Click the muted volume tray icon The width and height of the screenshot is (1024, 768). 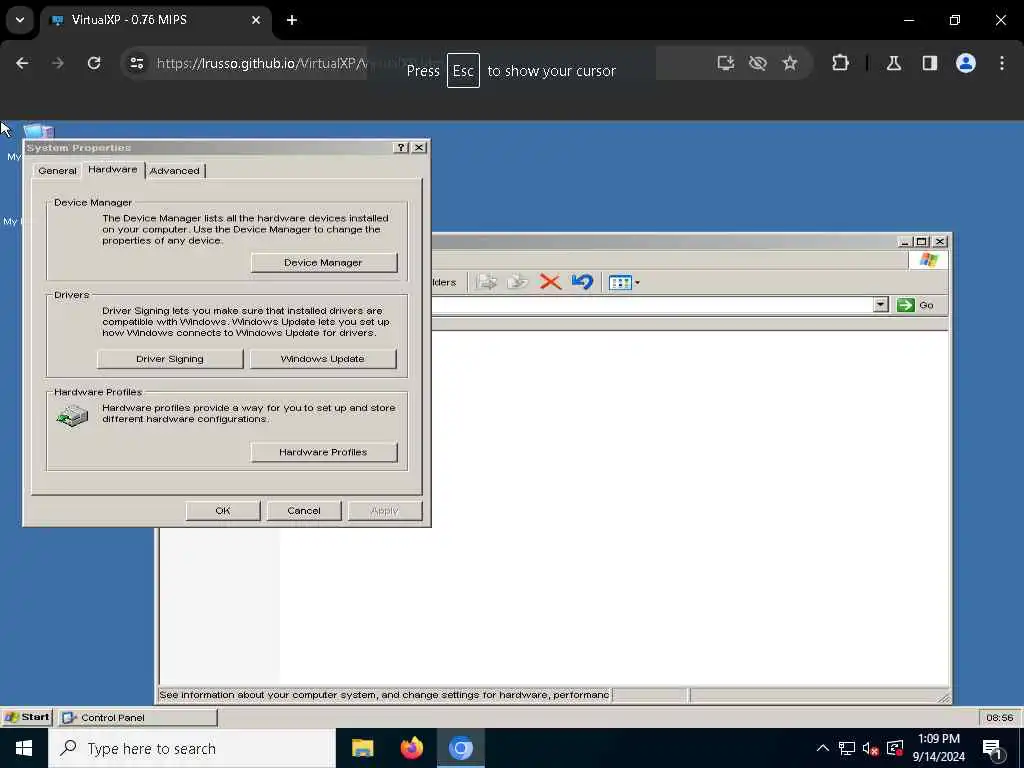pyautogui.click(x=870, y=748)
